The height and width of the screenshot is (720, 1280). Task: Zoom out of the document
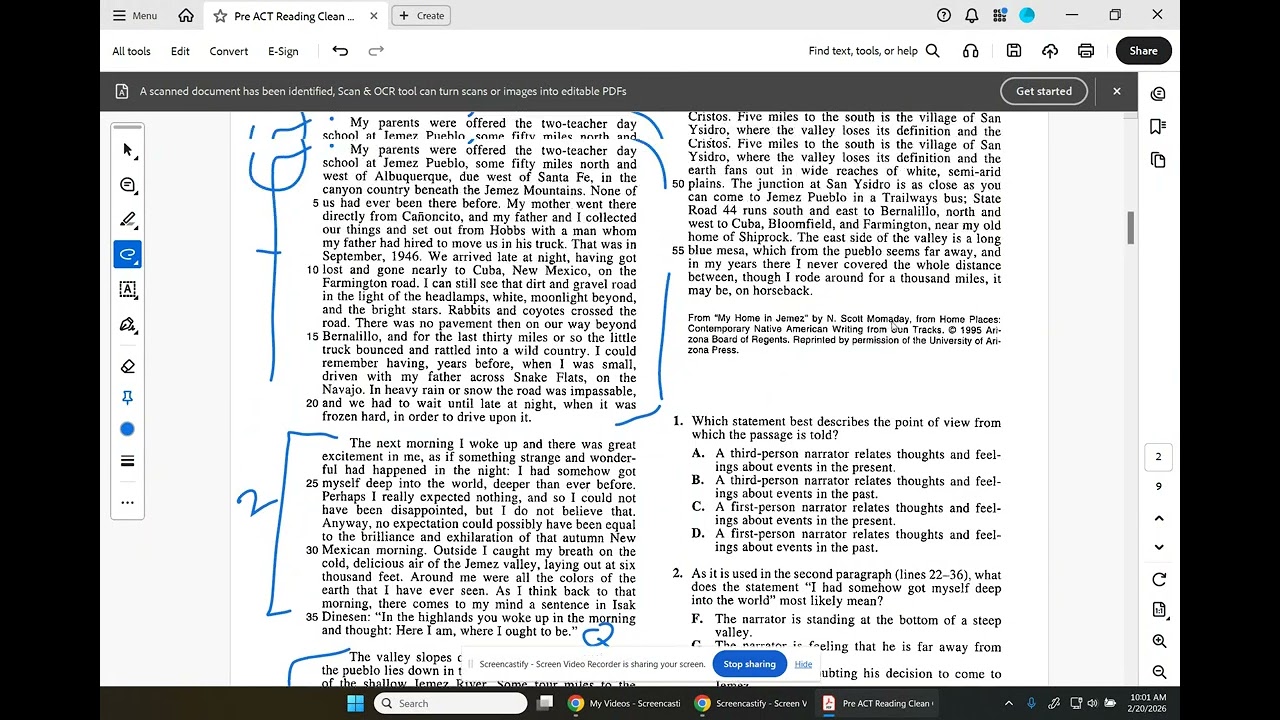(1159, 672)
